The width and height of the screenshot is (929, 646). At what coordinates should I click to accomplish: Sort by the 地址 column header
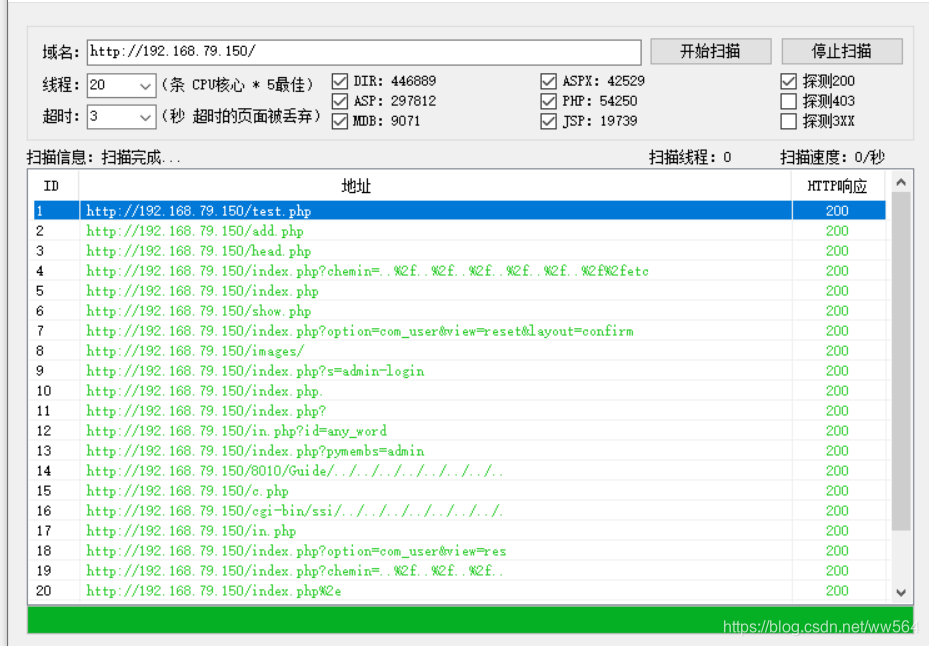[435, 186]
